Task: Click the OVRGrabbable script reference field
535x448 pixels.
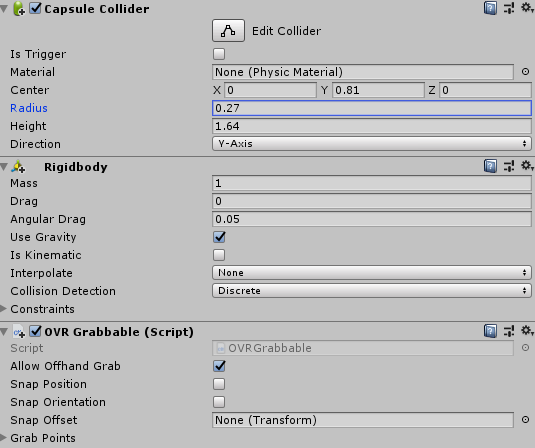Action: click(363, 348)
